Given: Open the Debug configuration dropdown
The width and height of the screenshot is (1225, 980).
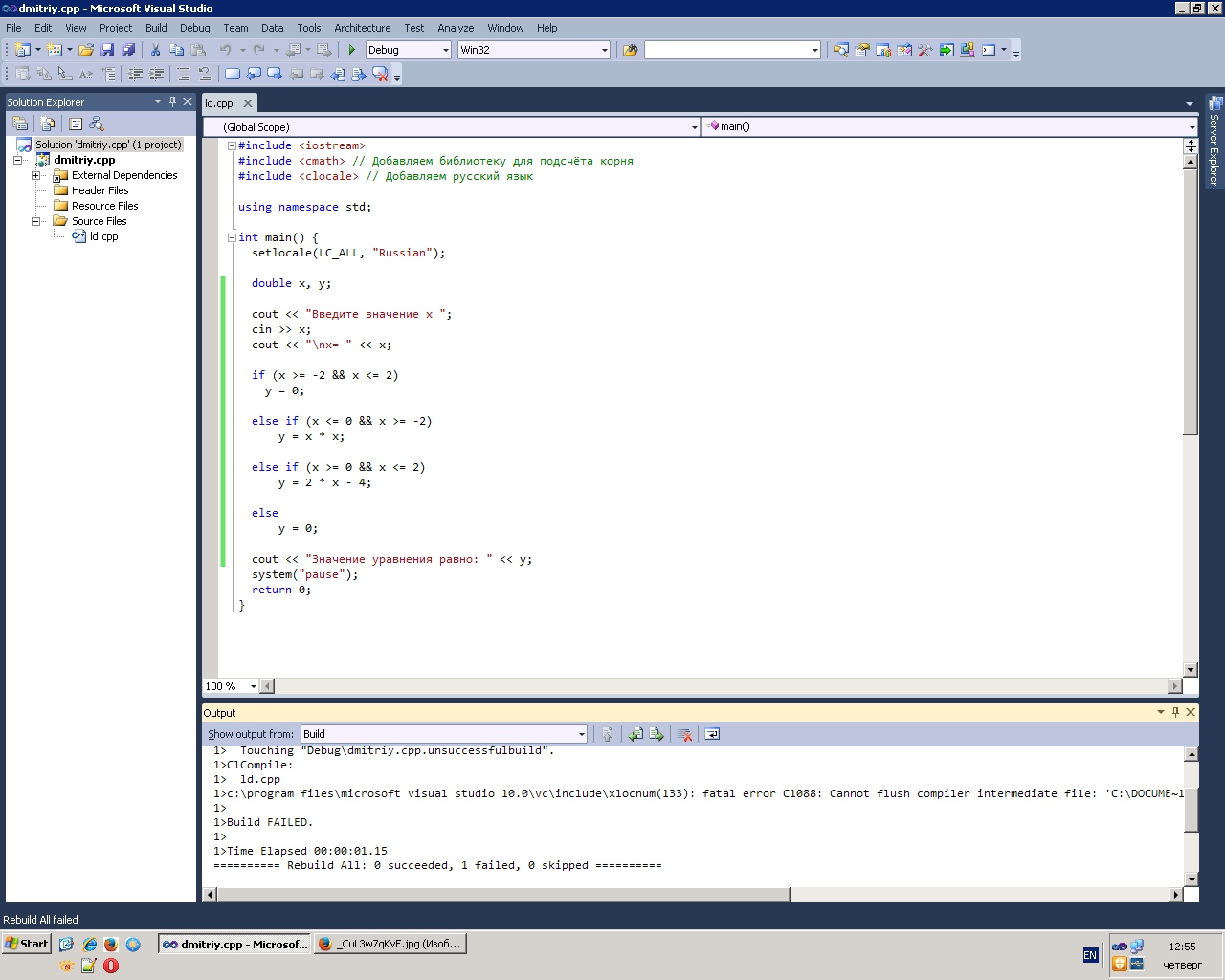Looking at the screenshot, I should click(x=446, y=50).
